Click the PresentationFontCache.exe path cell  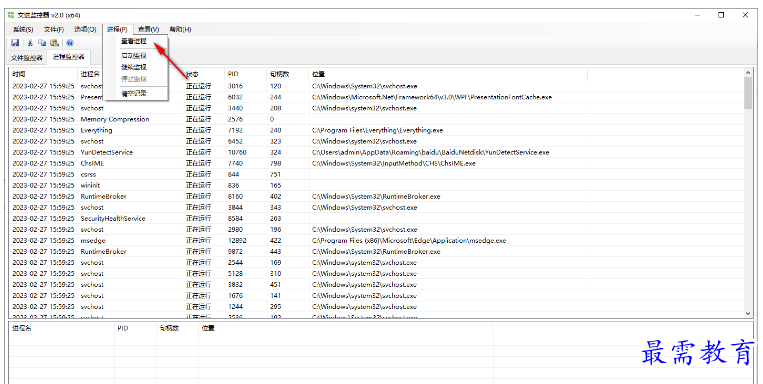pos(432,97)
